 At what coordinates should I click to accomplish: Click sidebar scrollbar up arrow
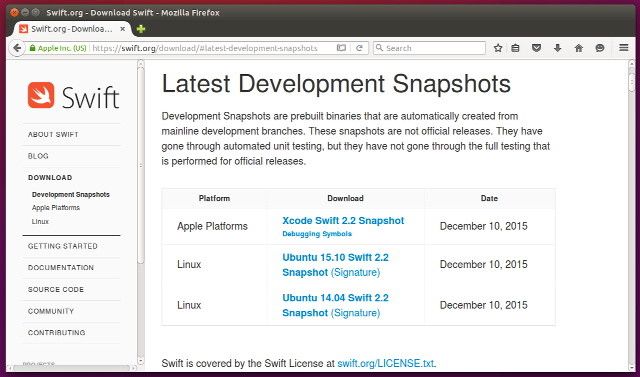tap(141, 63)
